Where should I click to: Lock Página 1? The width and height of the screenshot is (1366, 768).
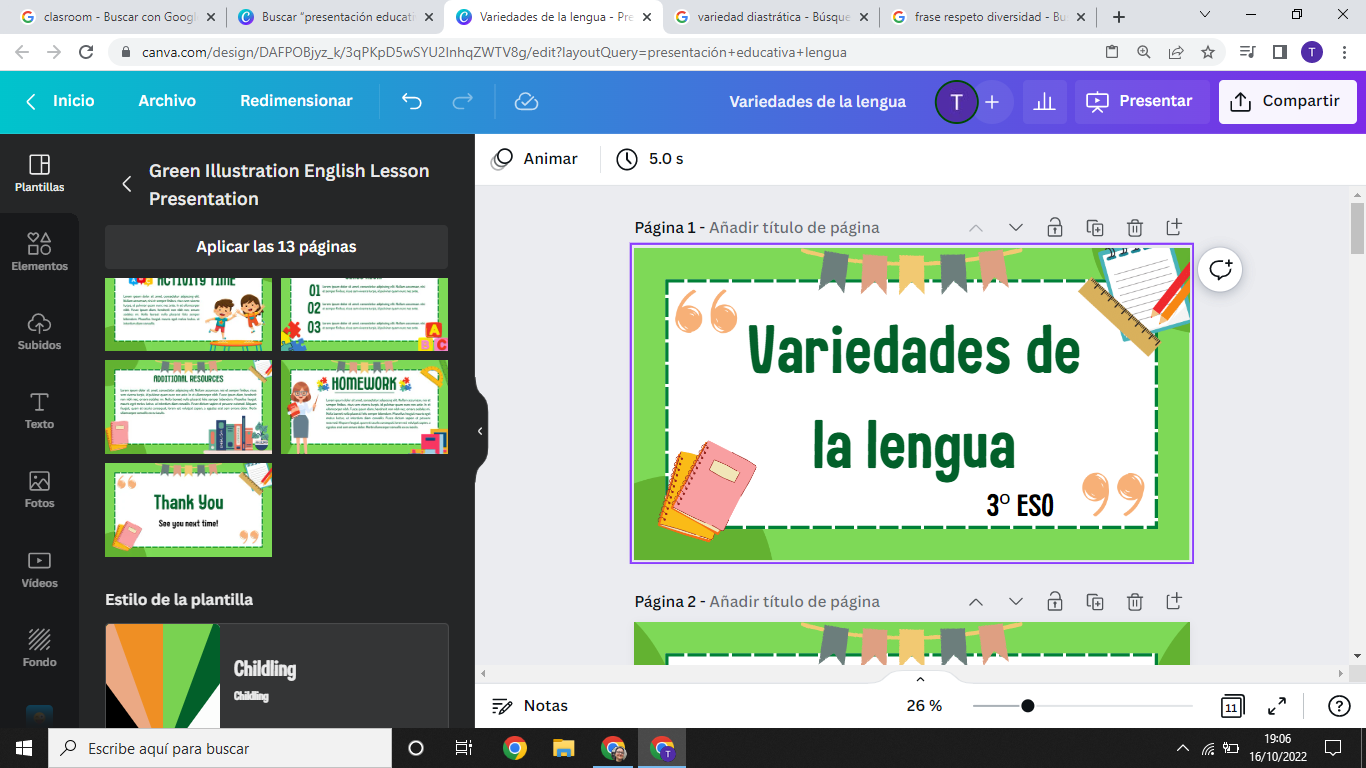click(1055, 227)
